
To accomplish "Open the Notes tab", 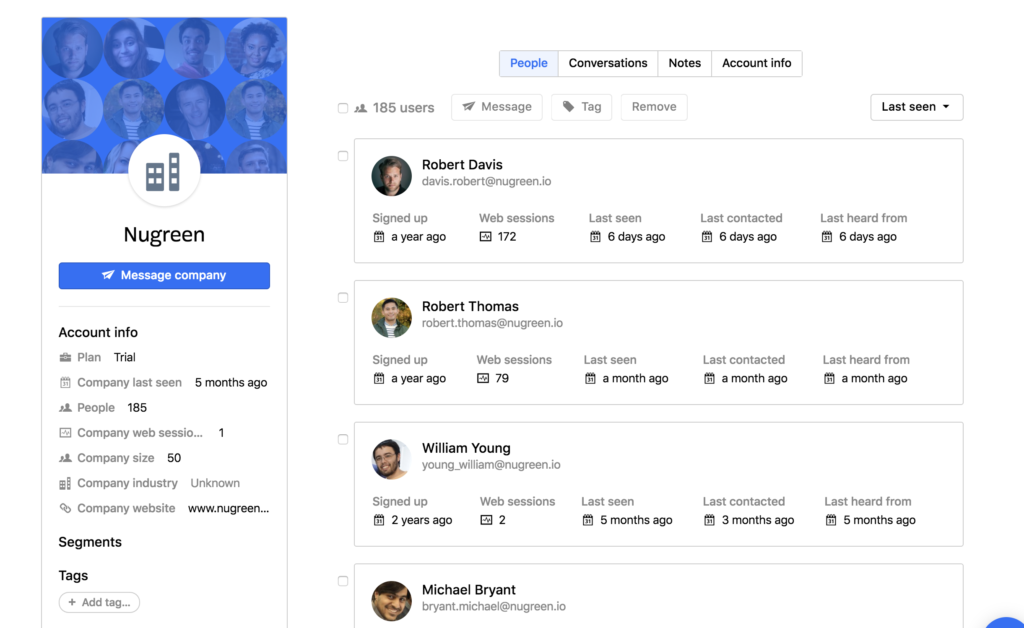I will [684, 63].
